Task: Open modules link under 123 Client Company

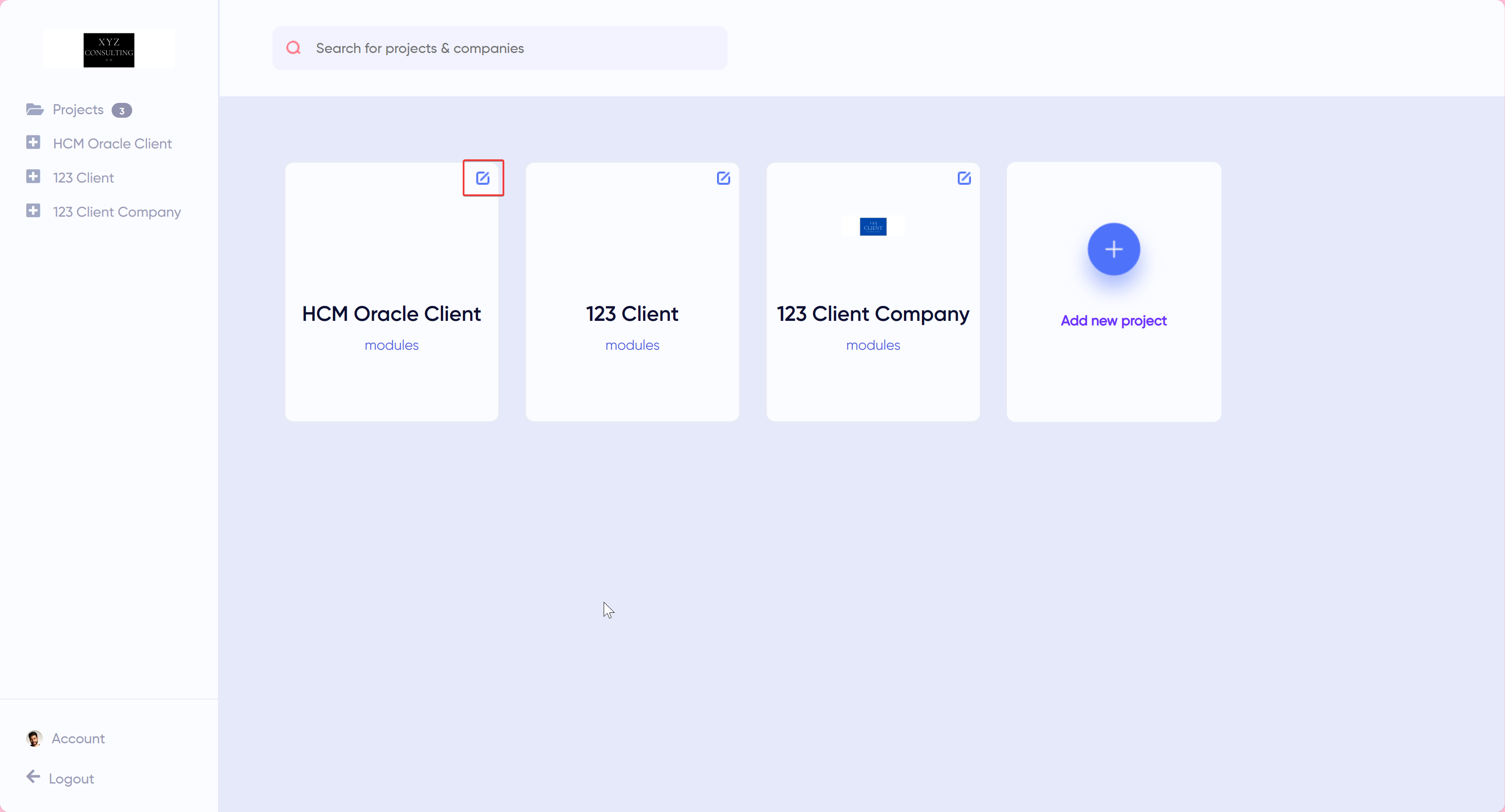Action: 873,345
